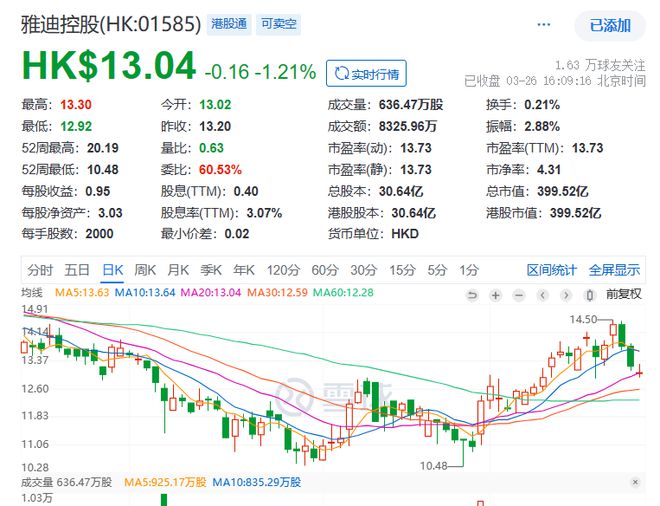Click the volume MA5:925.17万股 label
Screen dimensions: 660x506
pos(165,482)
